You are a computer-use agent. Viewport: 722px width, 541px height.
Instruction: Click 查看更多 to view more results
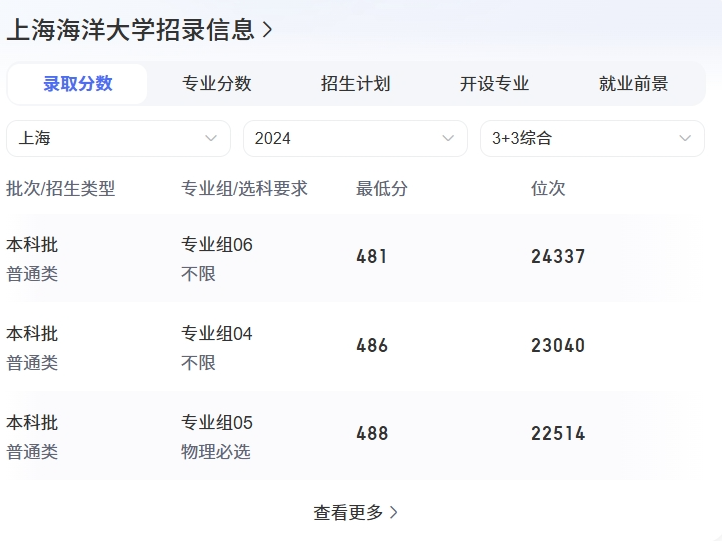pyautogui.click(x=355, y=512)
